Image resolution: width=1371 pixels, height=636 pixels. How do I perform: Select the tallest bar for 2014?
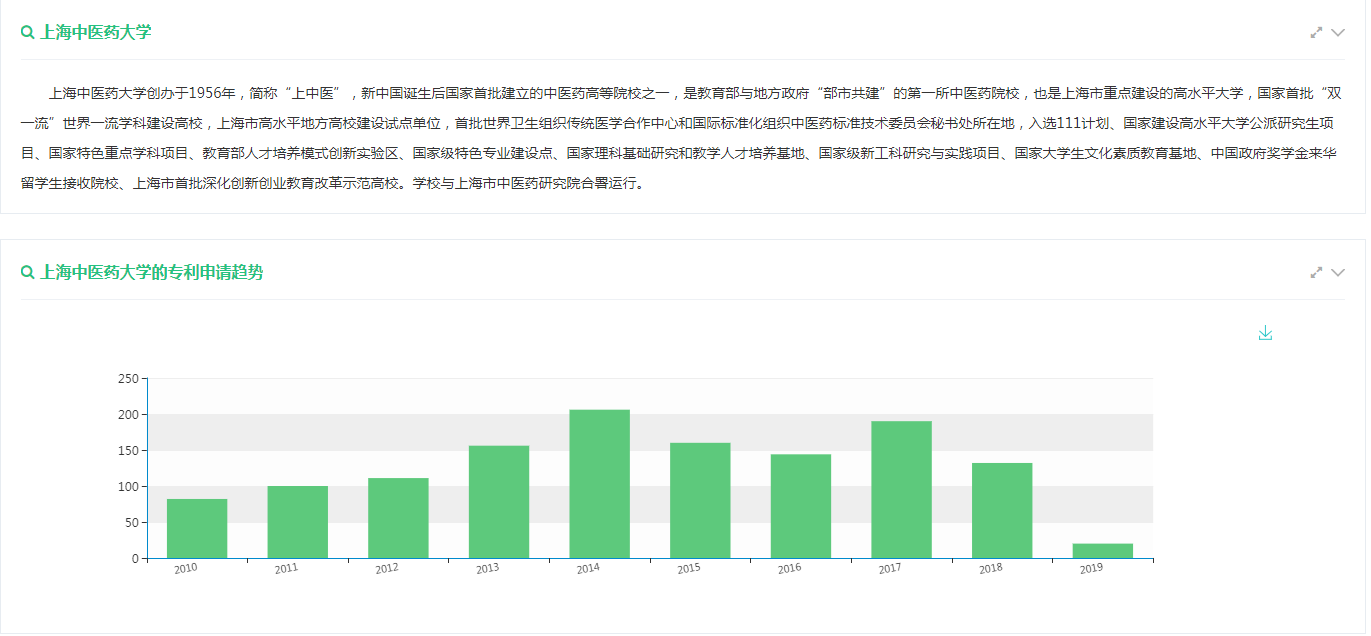pos(600,484)
